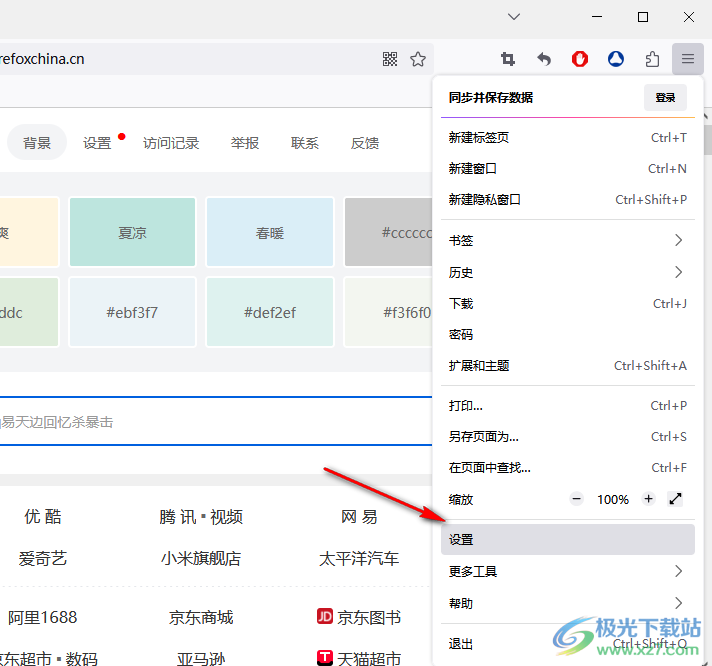Open the 京东图书 link
The width and height of the screenshot is (712, 666).
(369, 617)
